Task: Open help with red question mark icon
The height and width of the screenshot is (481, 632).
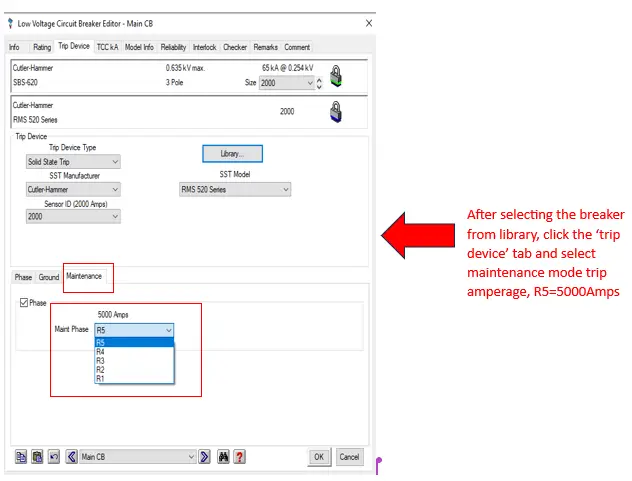Action: (239, 457)
